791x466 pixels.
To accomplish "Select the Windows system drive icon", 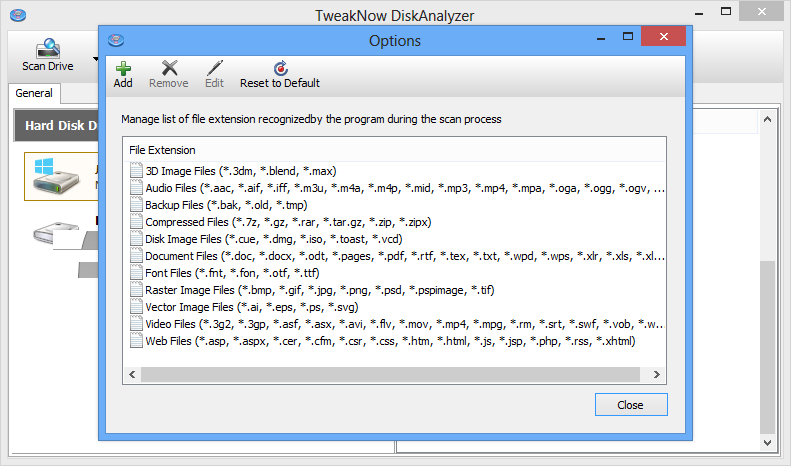I will tap(56, 176).
